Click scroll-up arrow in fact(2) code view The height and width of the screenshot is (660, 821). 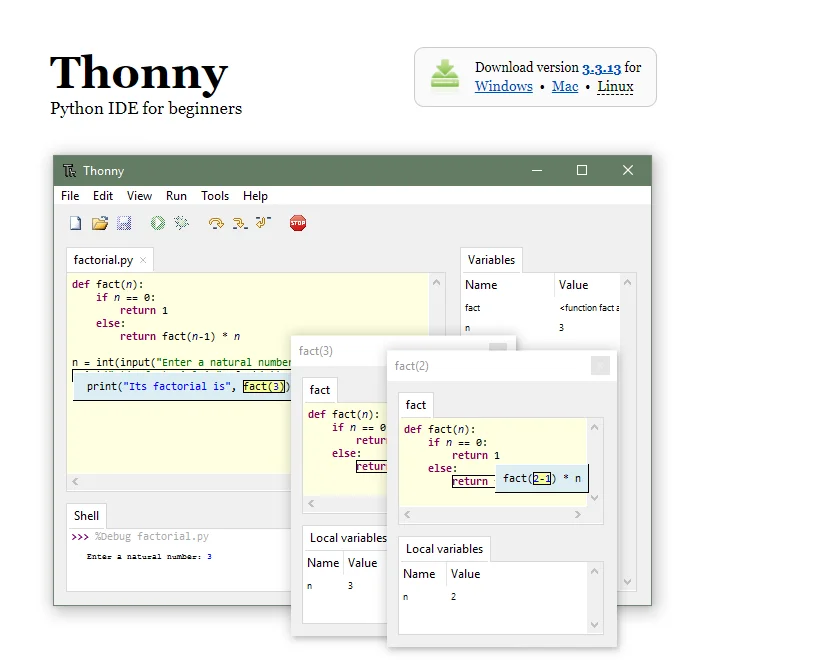(x=594, y=427)
